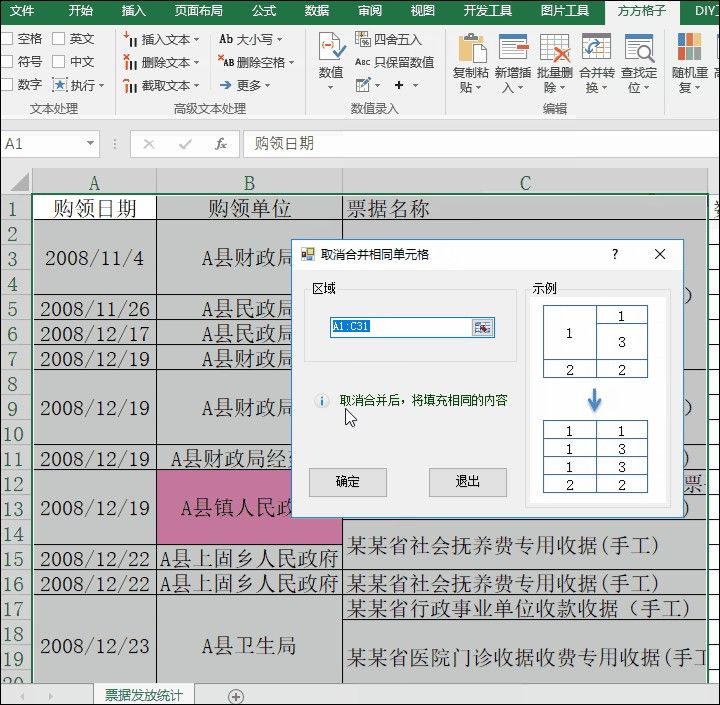The image size is (720, 705).
Task: Open the Name Box dropdown arrow
Action: [90, 143]
